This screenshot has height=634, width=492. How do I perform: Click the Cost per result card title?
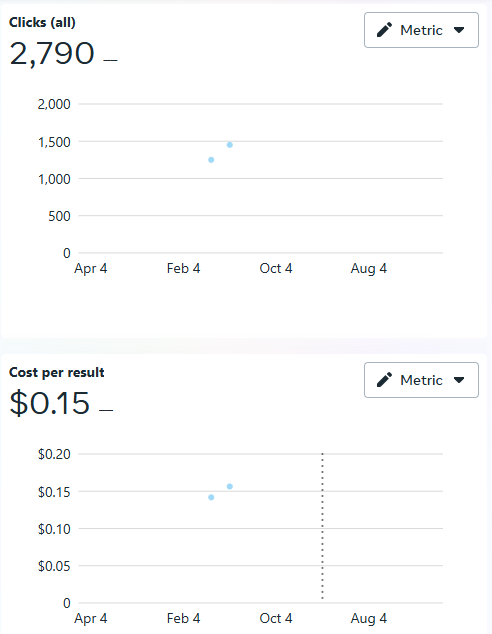click(57, 372)
